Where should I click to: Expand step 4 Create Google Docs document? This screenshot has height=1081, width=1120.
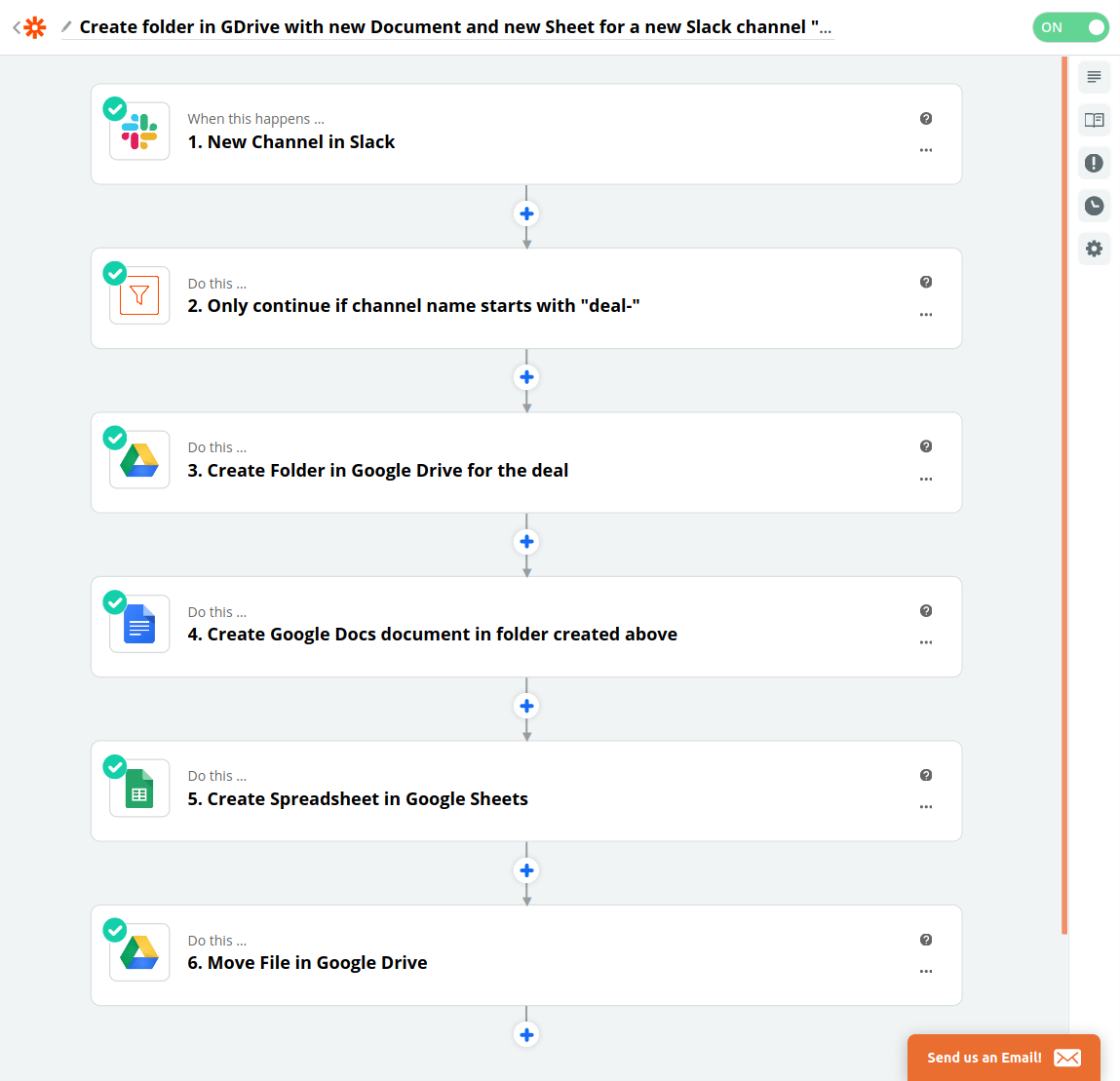point(432,635)
